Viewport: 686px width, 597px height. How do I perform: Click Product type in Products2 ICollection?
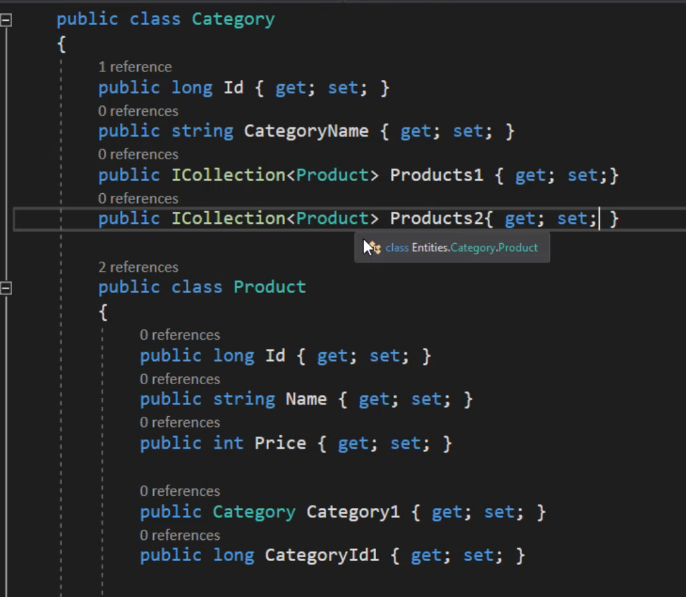click(x=332, y=218)
